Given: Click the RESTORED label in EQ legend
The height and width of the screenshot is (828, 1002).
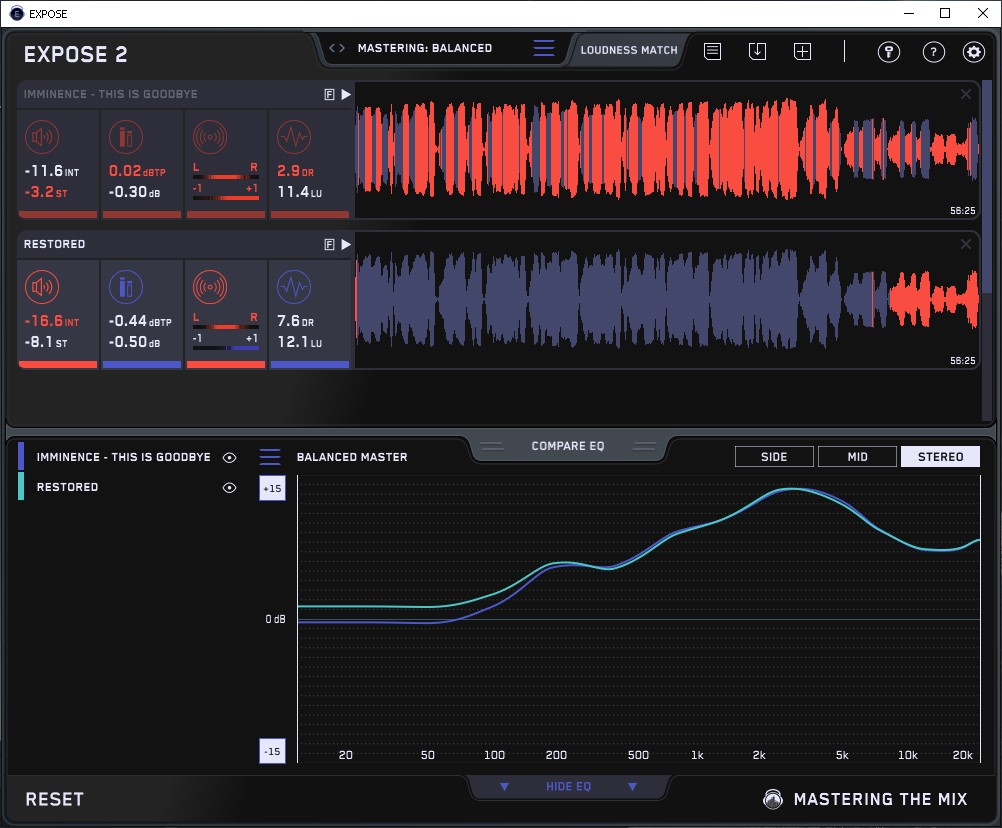Looking at the screenshot, I should point(67,487).
